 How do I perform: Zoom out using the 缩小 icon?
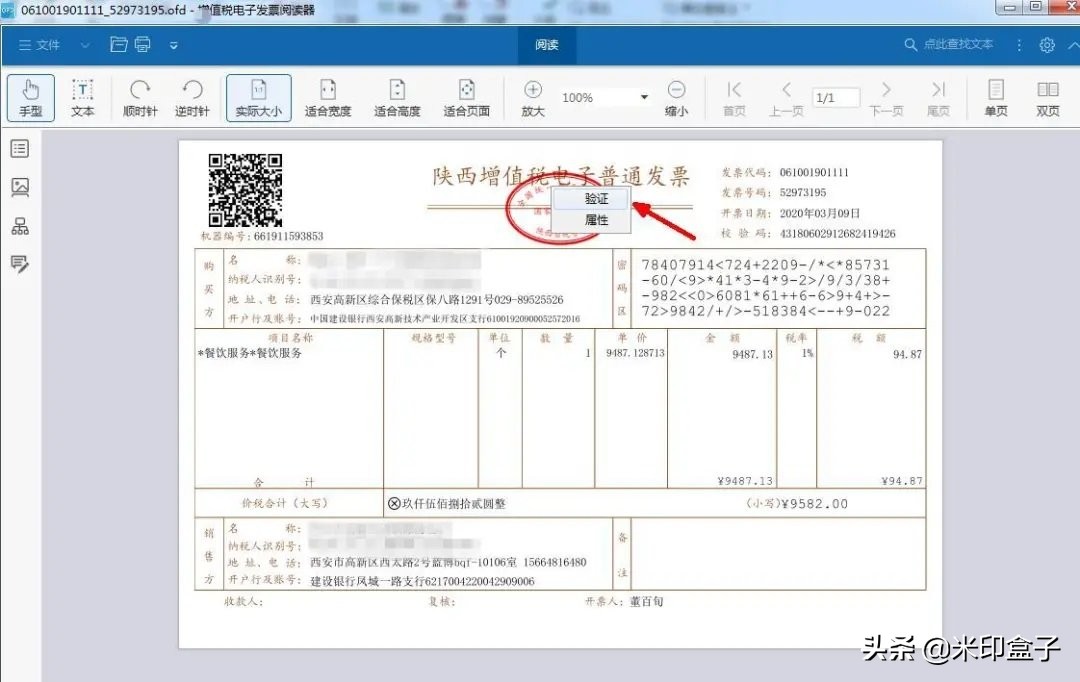[x=676, y=97]
